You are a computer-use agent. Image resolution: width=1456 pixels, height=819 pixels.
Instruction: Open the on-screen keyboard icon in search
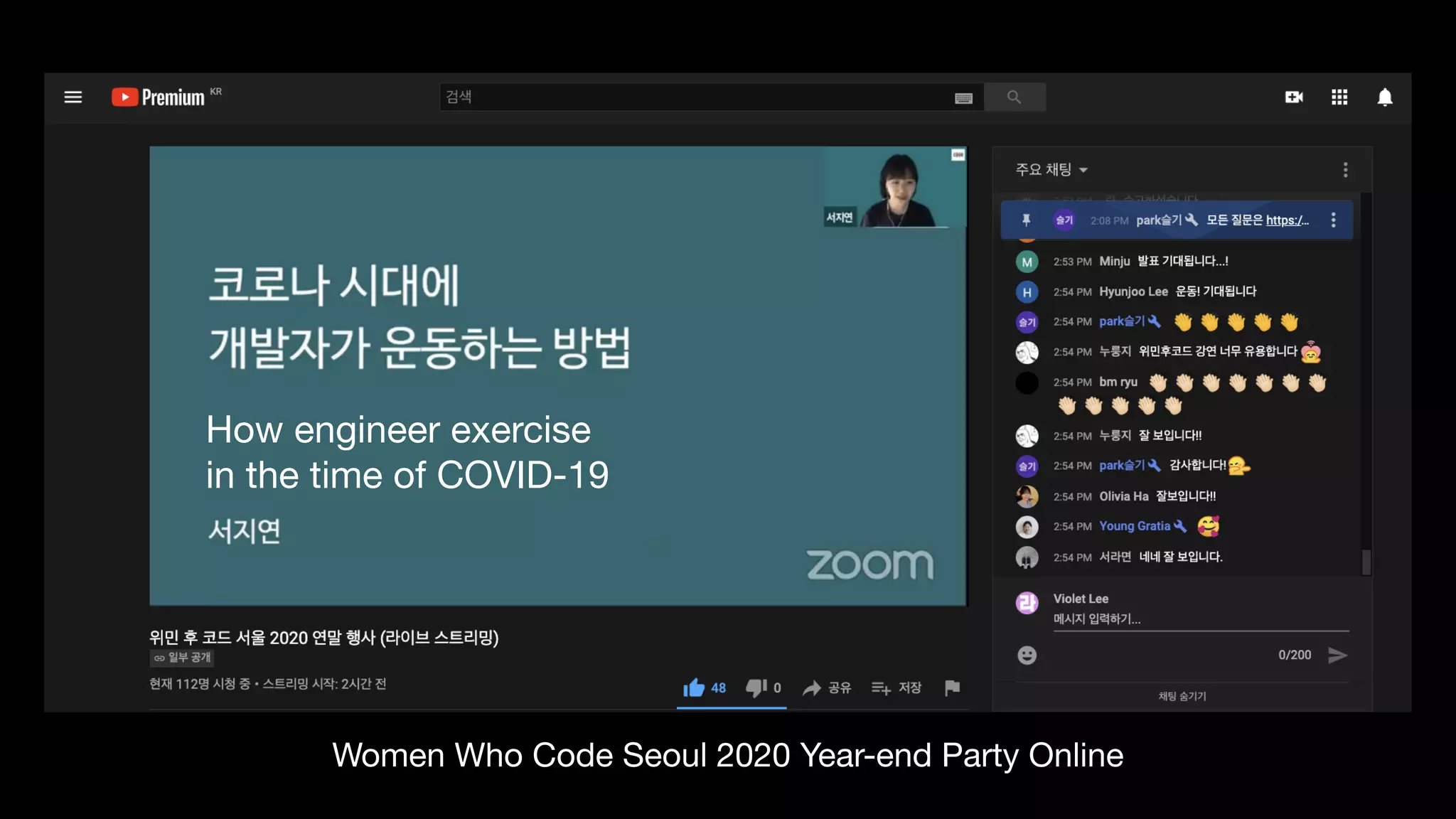[x=963, y=98]
